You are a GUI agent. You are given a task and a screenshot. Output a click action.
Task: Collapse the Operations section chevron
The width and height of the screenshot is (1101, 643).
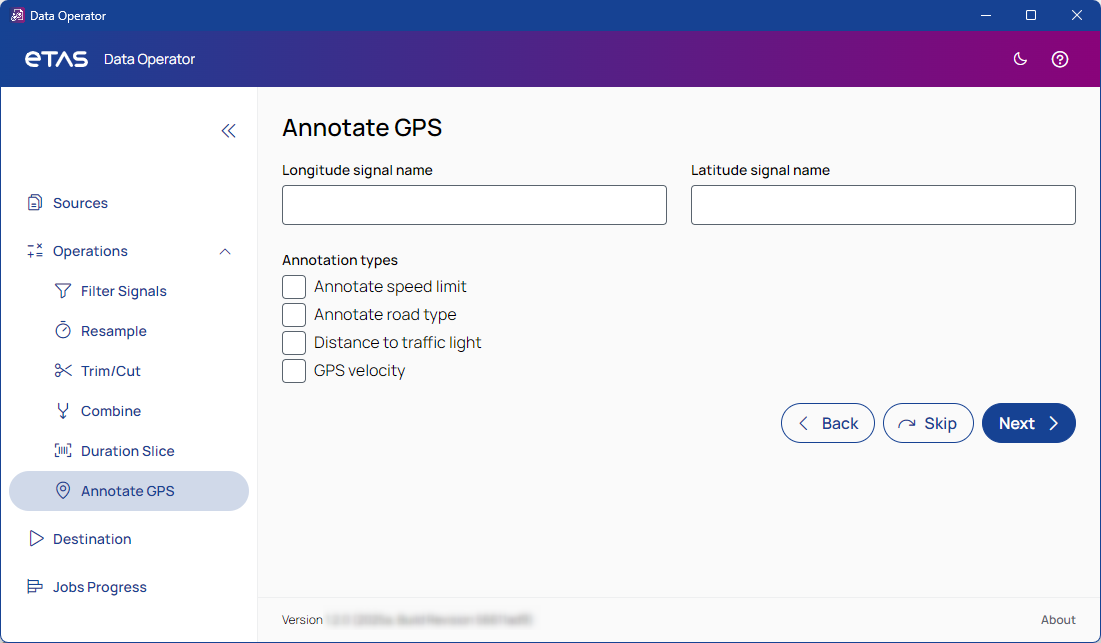click(225, 251)
